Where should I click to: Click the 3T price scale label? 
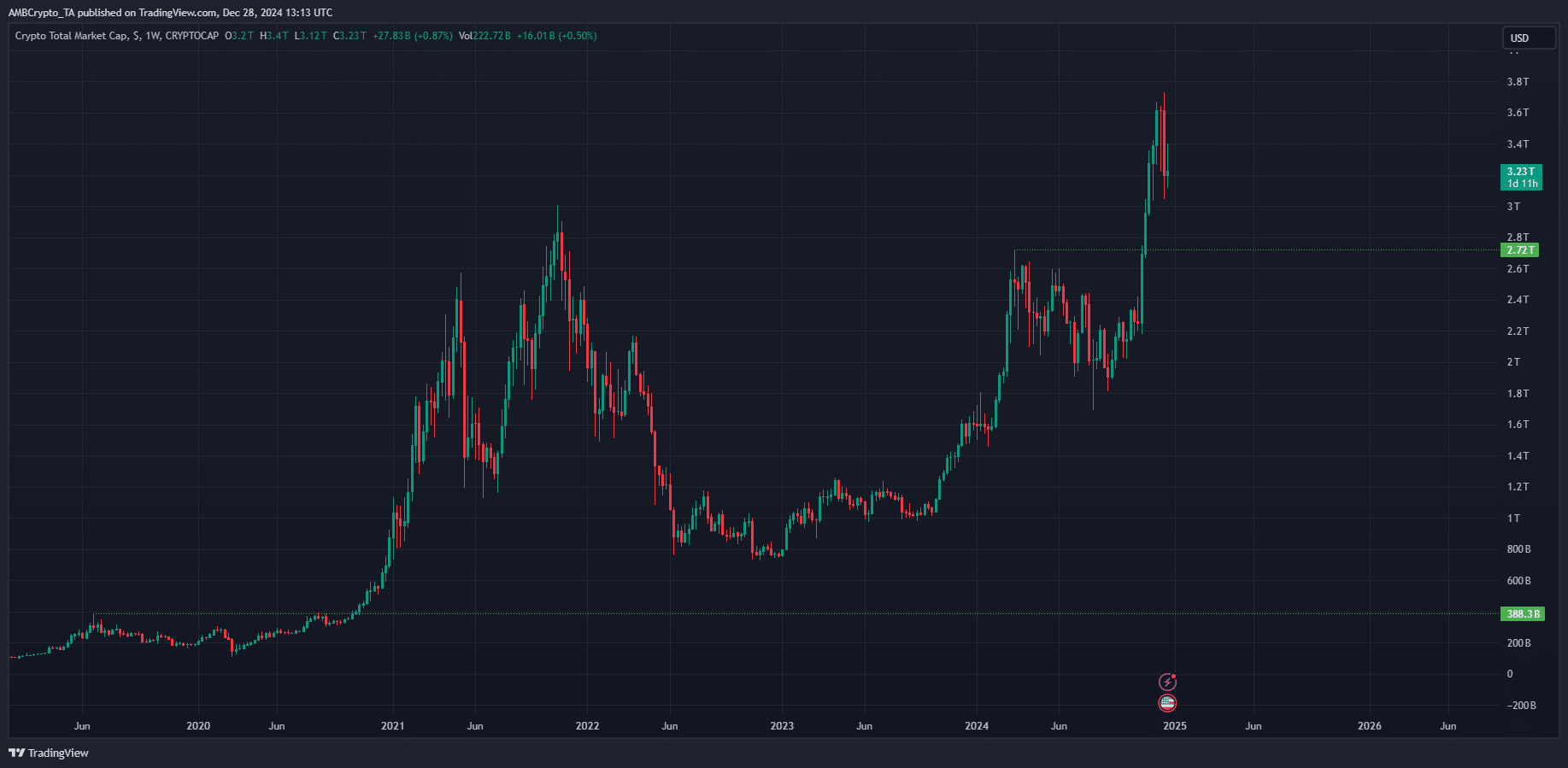tap(1513, 207)
